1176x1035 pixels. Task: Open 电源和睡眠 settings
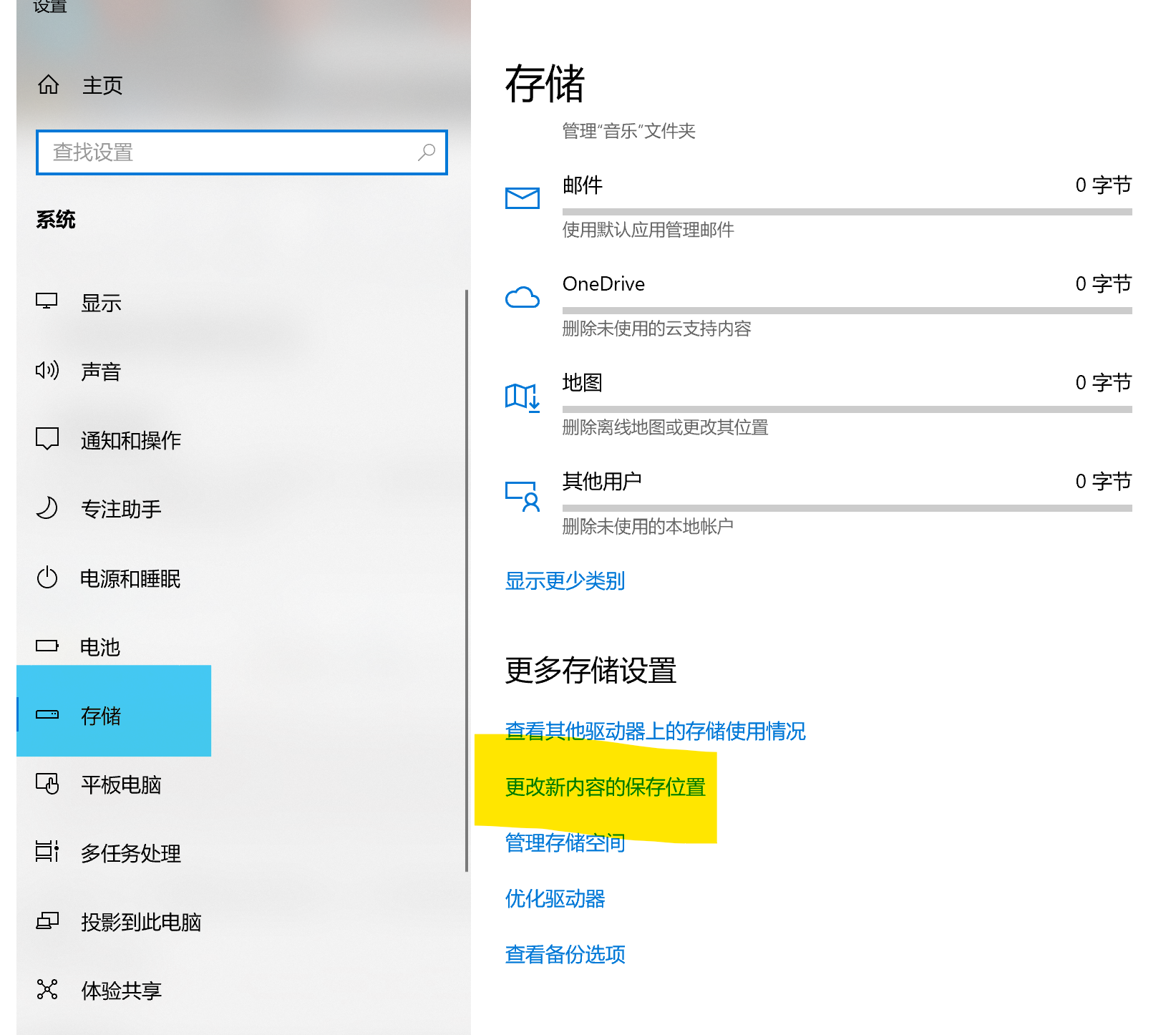tap(130, 578)
